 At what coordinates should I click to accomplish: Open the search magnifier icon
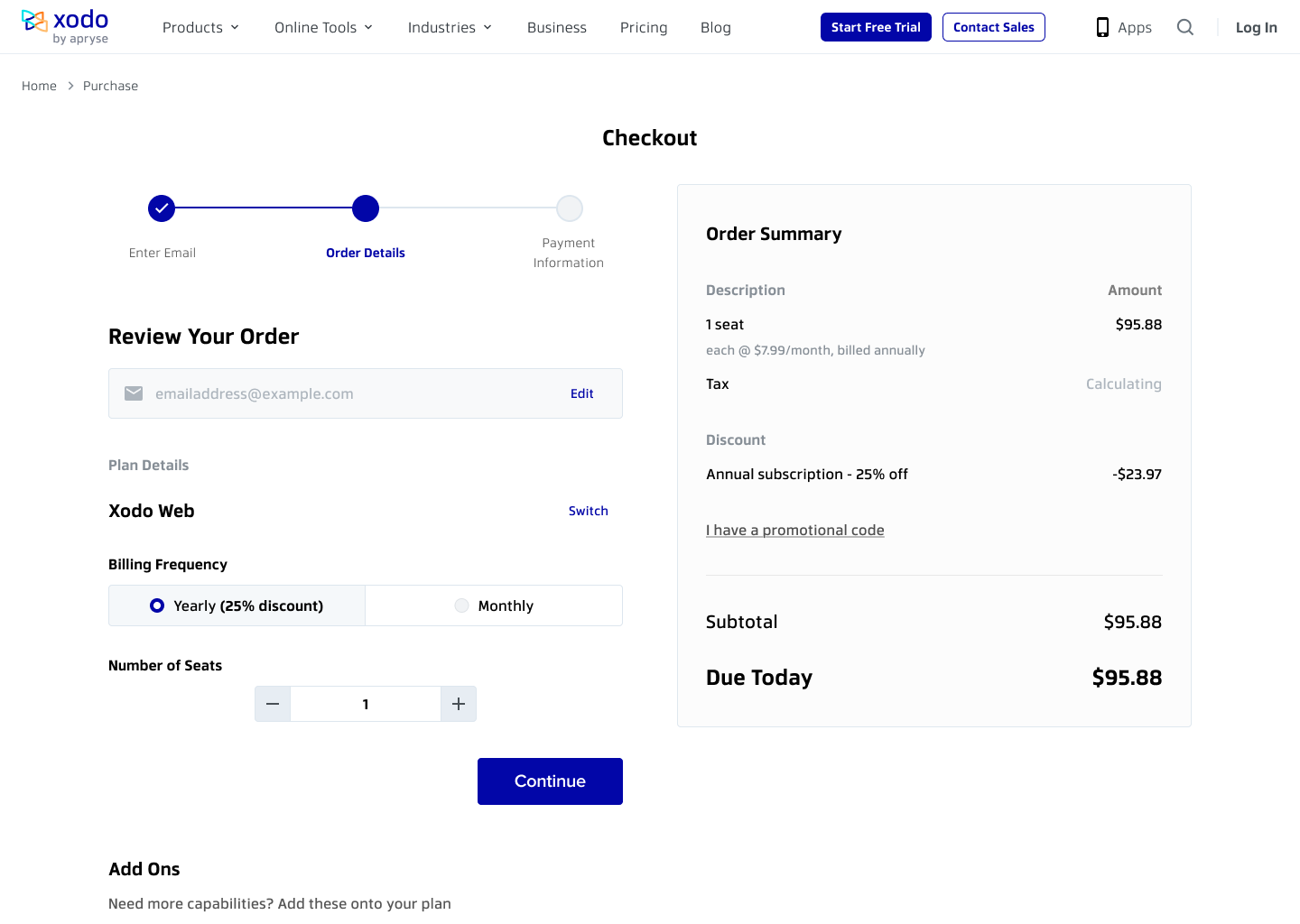(1185, 27)
